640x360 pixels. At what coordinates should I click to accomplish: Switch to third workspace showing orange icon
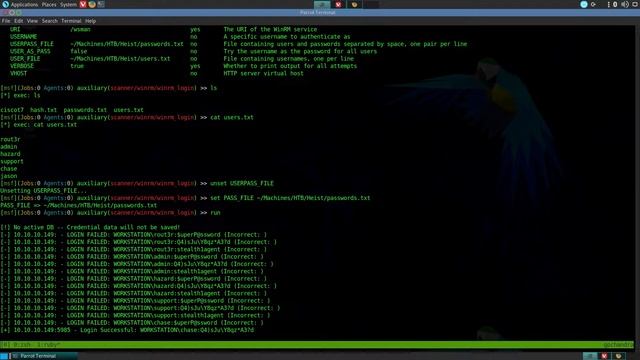point(354,4)
